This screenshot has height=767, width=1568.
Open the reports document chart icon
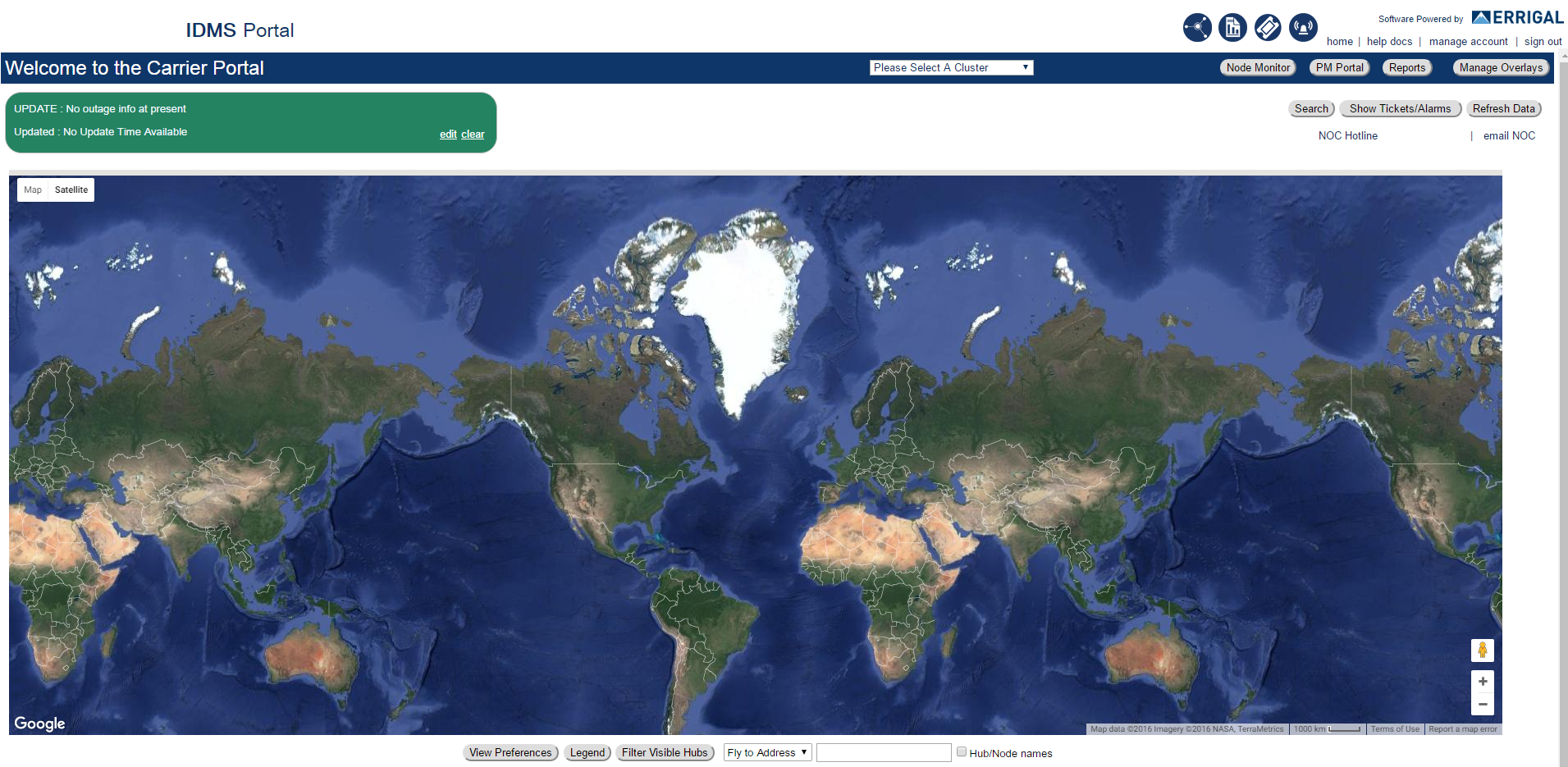point(1232,28)
